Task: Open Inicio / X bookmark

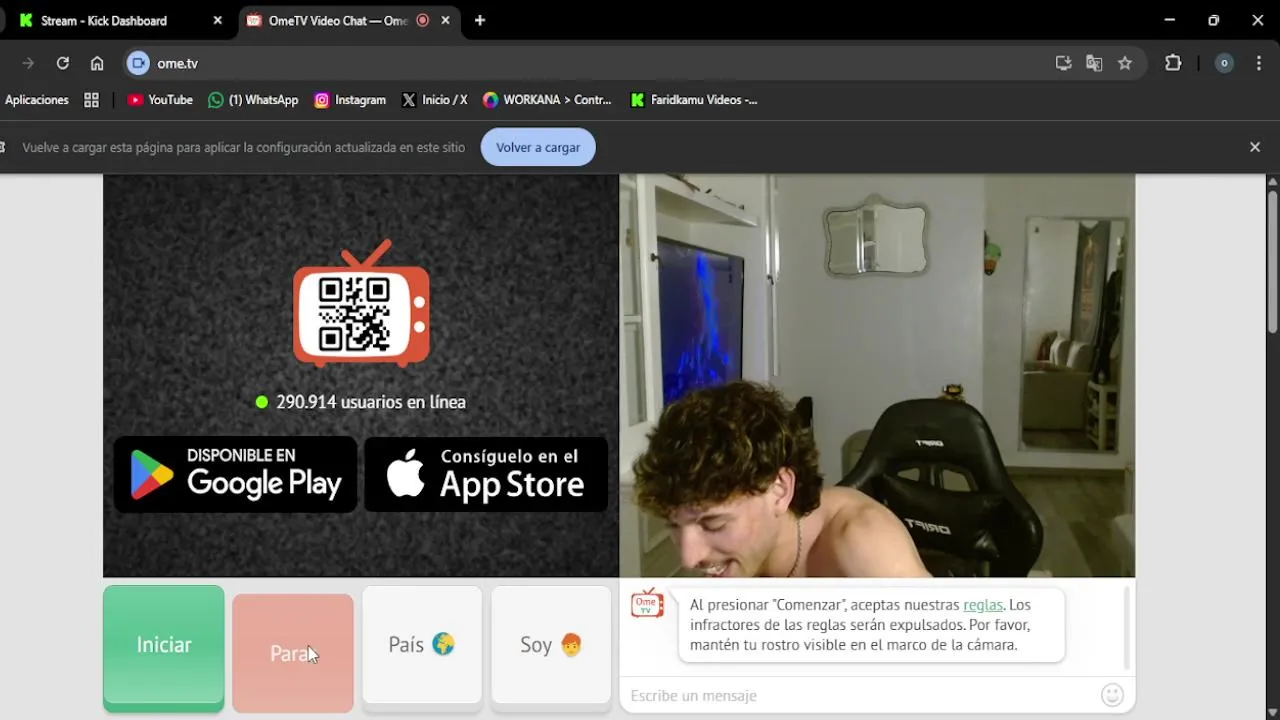Action: [x=434, y=100]
